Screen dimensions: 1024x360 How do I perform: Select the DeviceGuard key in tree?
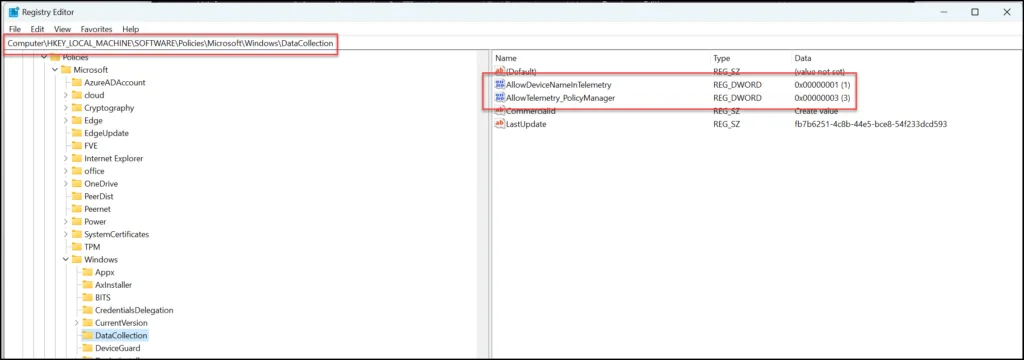(117, 348)
